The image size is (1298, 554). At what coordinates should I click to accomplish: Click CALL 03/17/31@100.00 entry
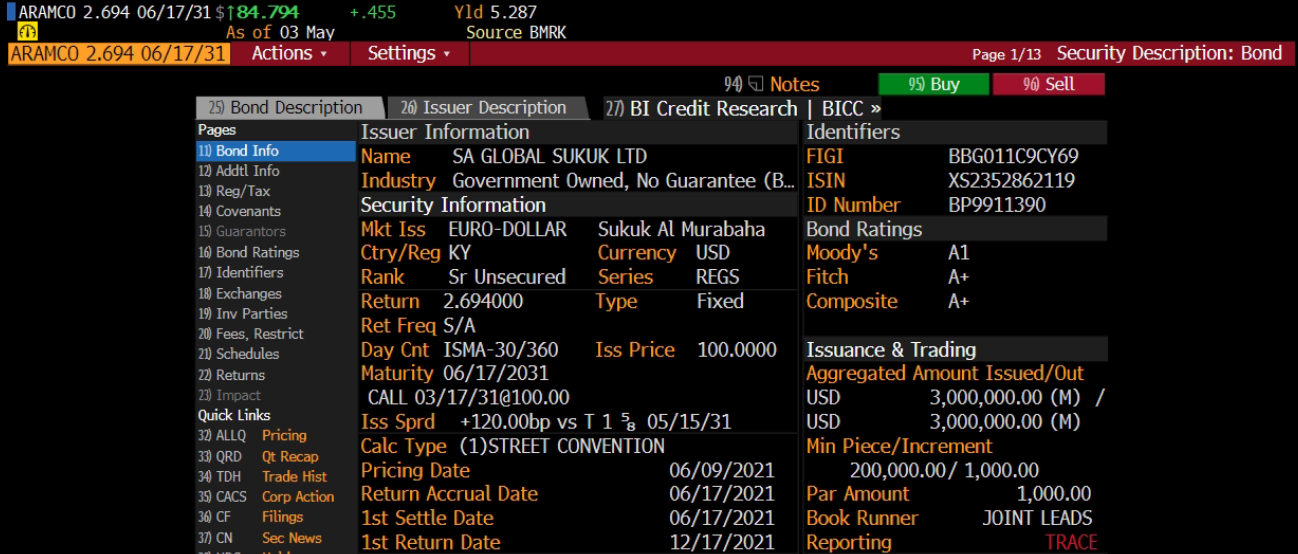(468, 398)
